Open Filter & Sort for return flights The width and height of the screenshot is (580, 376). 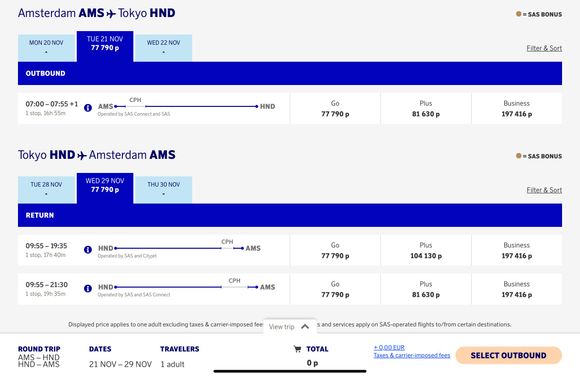(x=544, y=190)
